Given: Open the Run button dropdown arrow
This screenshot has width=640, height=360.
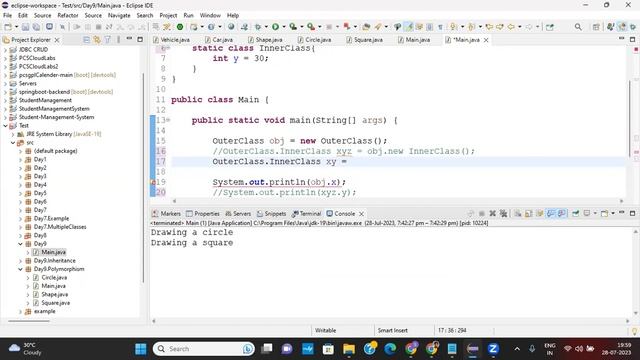Looking at the screenshot, I should [284, 27].
